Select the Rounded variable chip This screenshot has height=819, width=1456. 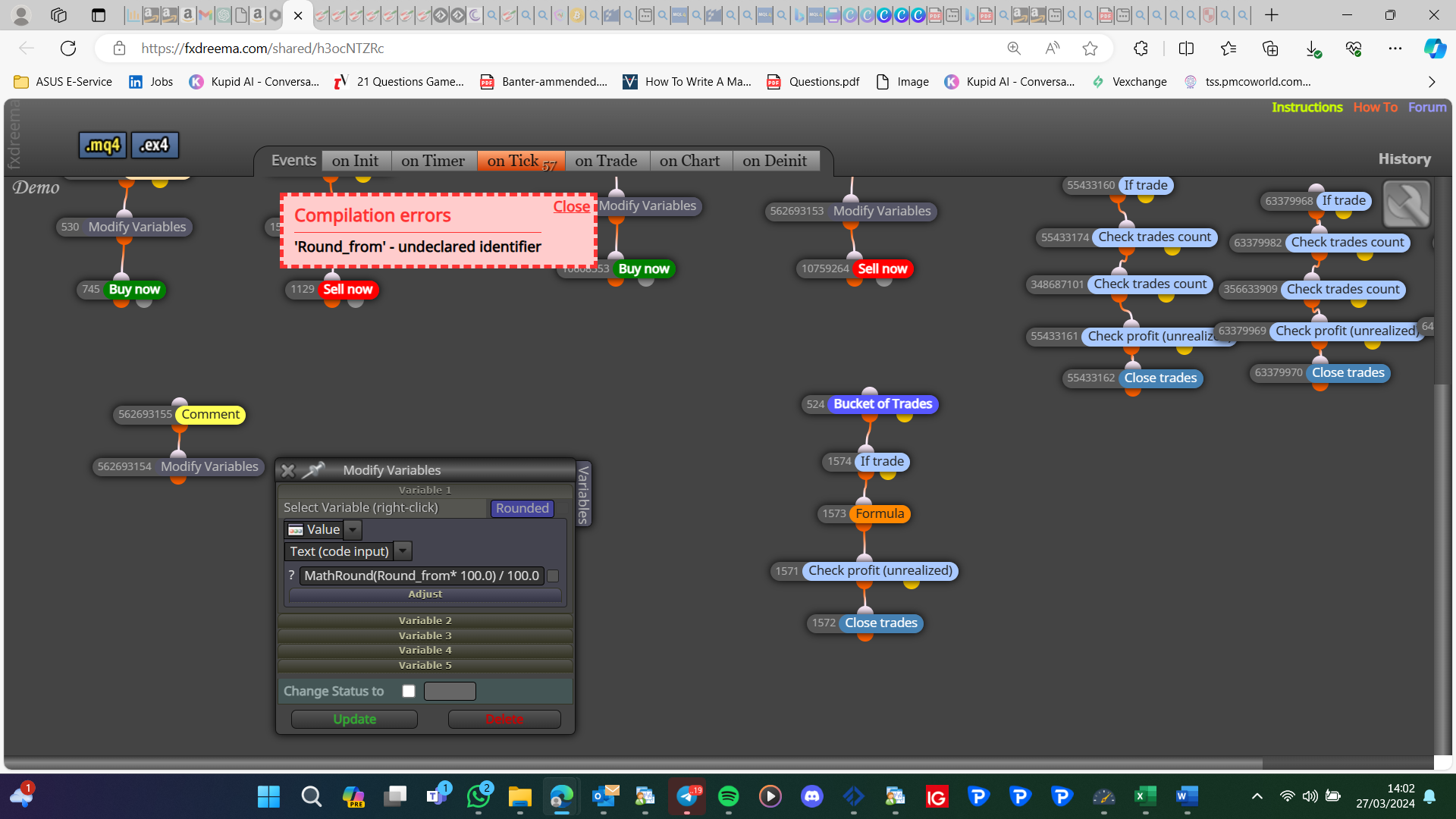point(522,508)
